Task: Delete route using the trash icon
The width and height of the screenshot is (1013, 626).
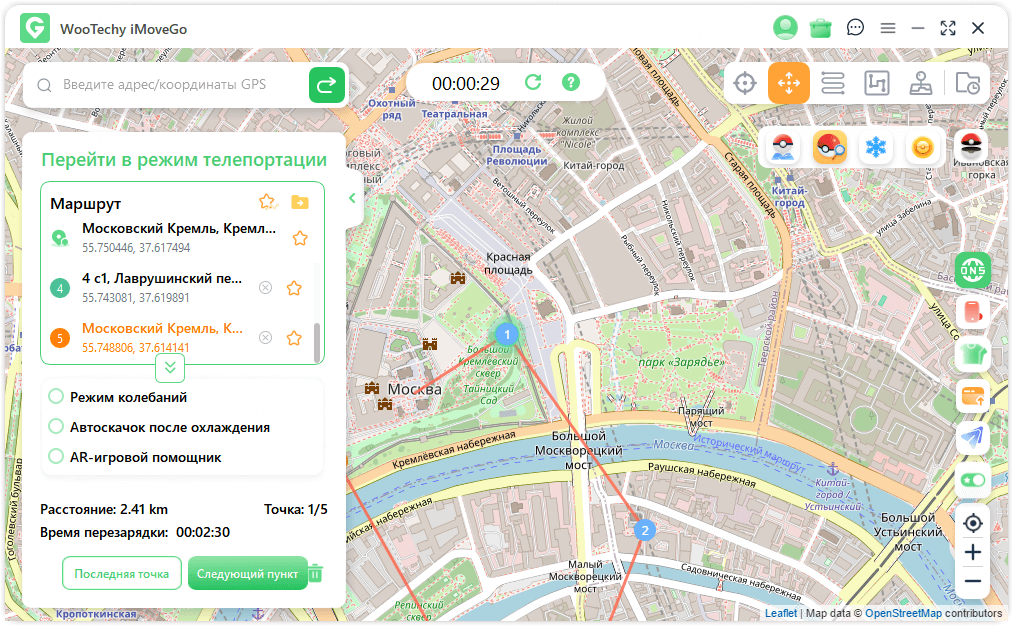Action: click(316, 573)
